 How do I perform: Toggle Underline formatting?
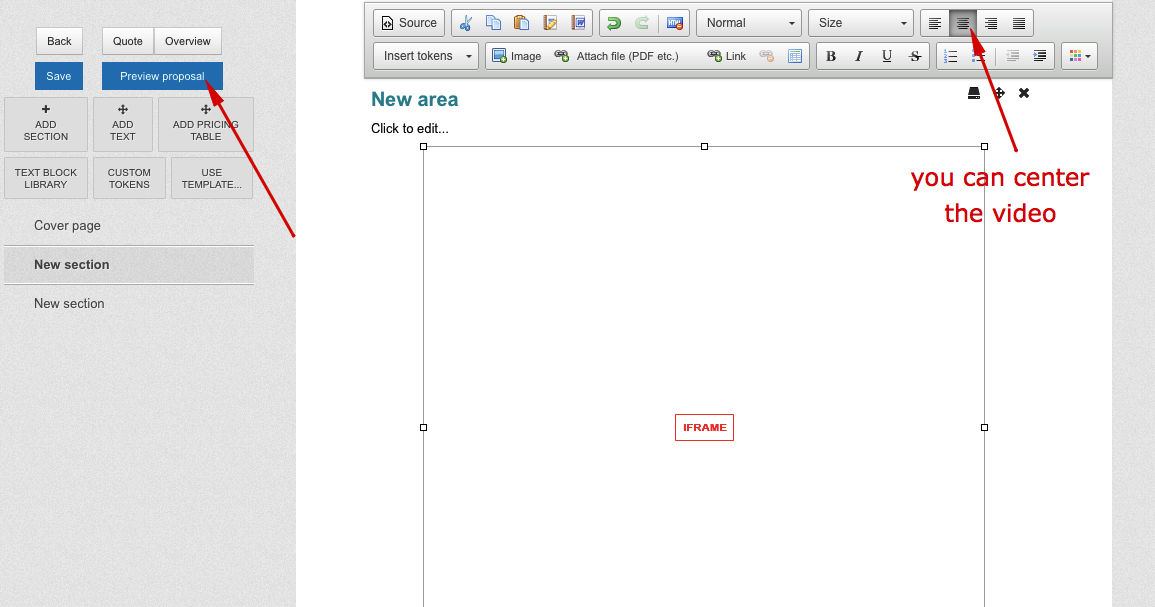pos(887,56)
